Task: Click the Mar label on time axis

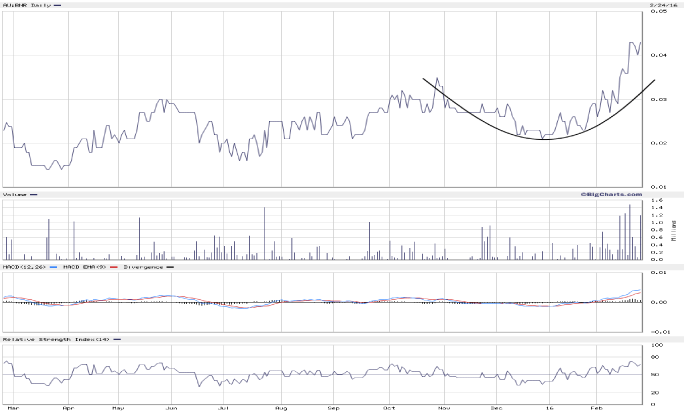Action: tap(13, 408)
